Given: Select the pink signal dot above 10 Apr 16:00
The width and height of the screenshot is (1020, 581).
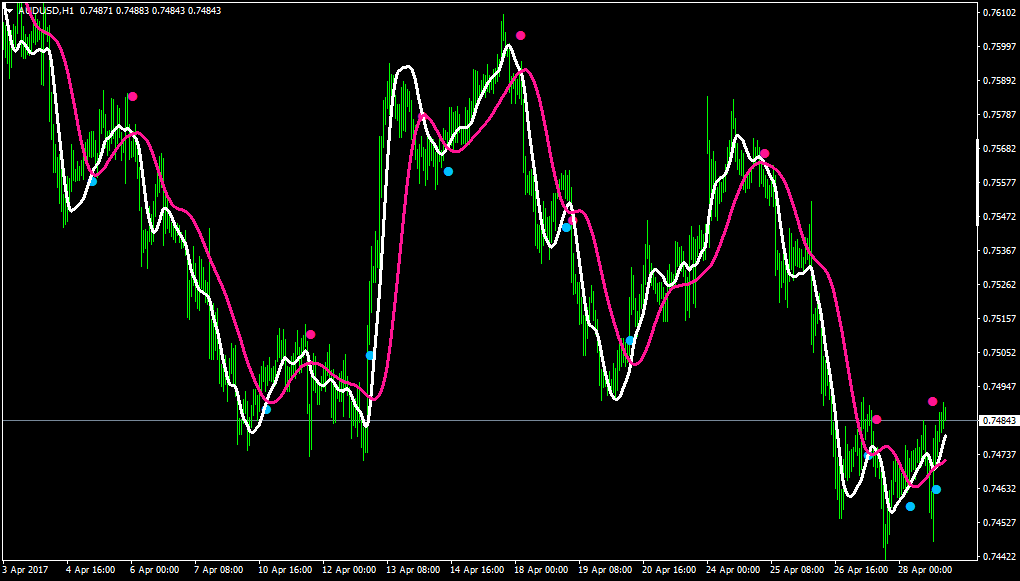Looking at the screenshot, I should click(x=311, y=334).
